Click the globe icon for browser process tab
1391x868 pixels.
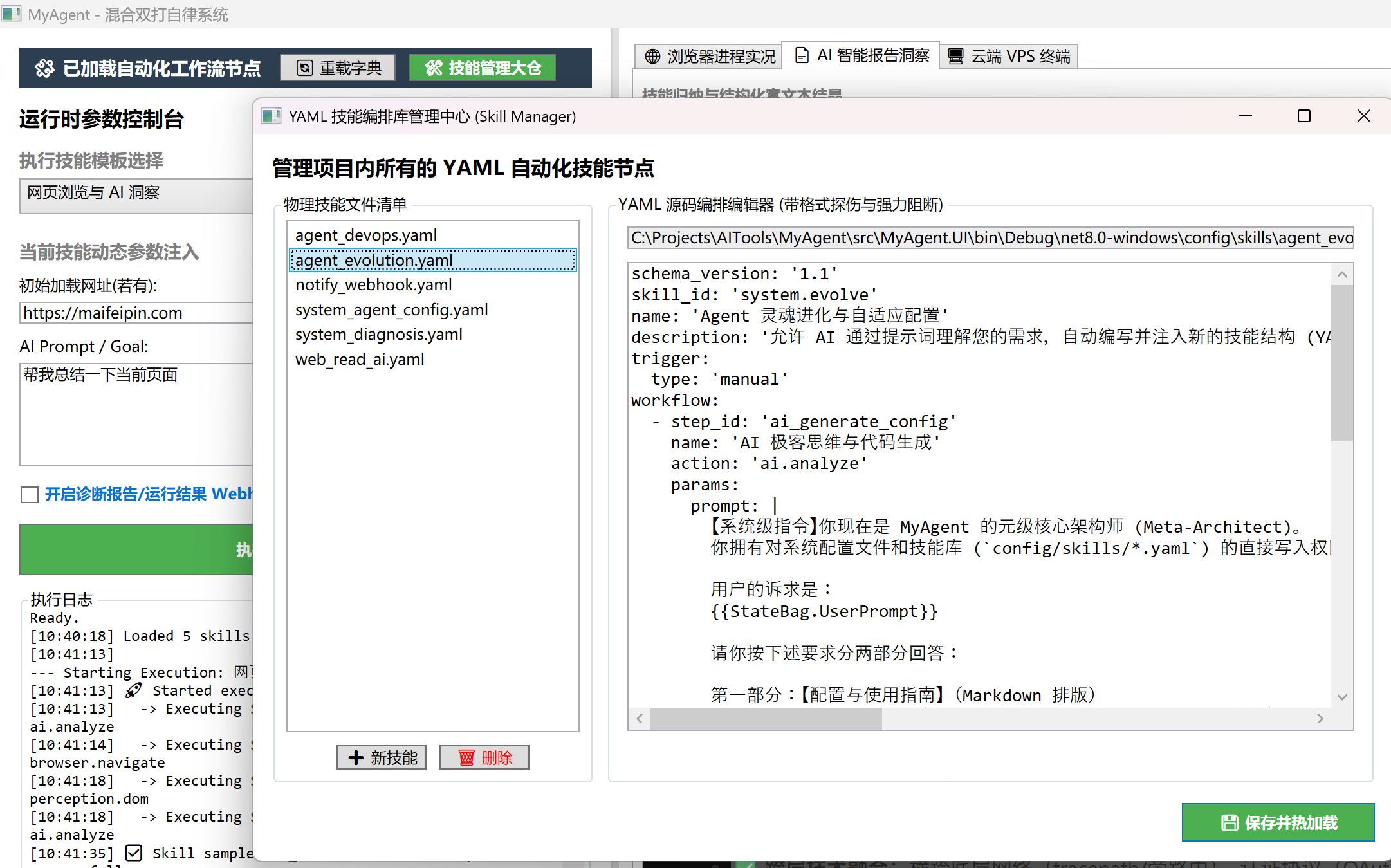tap(652, 57)
